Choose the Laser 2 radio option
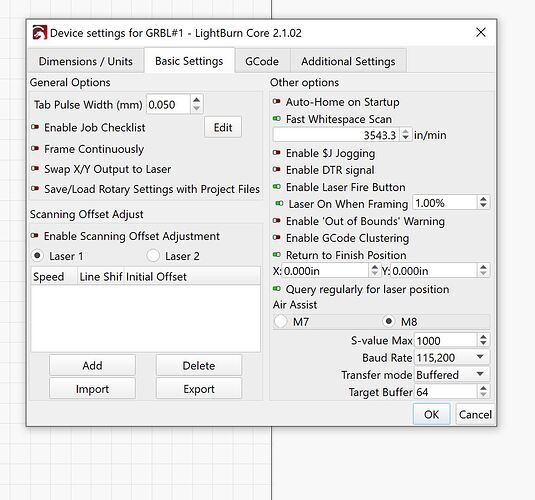Screen dimensions: 535x500 click(x=153, y=256)
